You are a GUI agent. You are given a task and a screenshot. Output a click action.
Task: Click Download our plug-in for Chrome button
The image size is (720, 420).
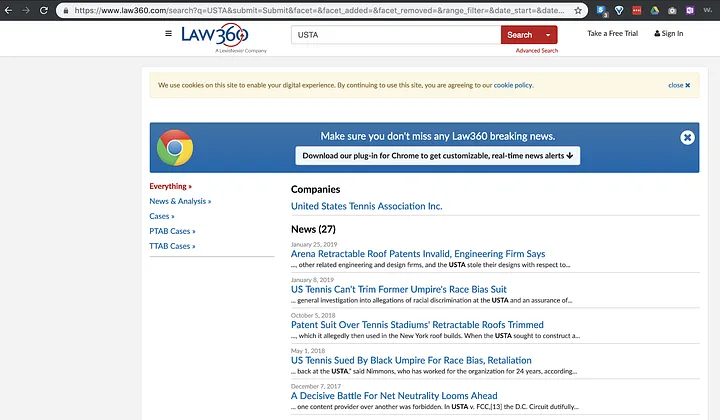(x=437, y=155)
